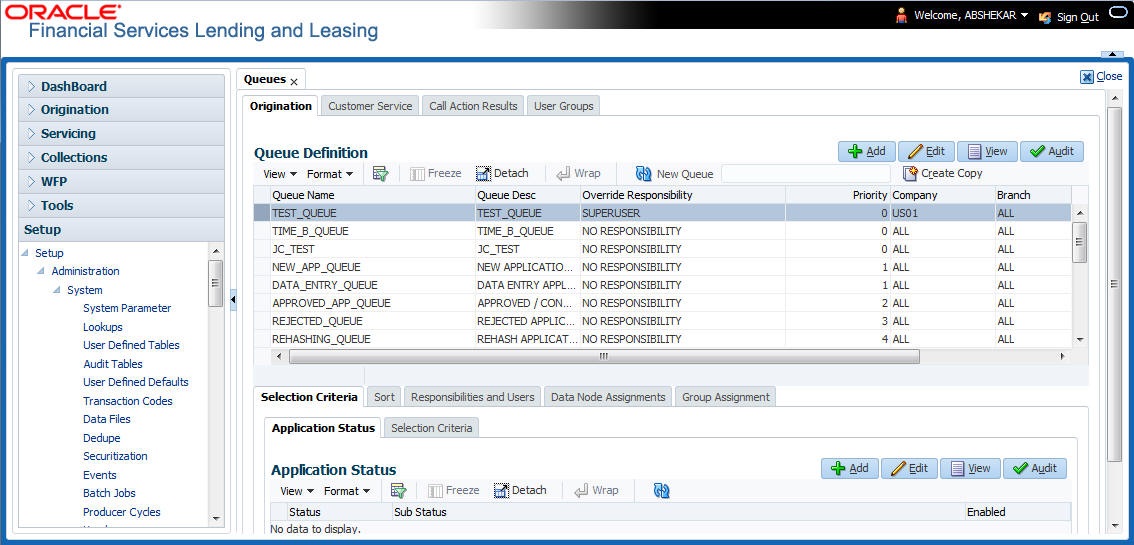The width and height of the screenshot is (1134, 545).
Task: Detach the Queue Definition table
Action: pos(502,173)
